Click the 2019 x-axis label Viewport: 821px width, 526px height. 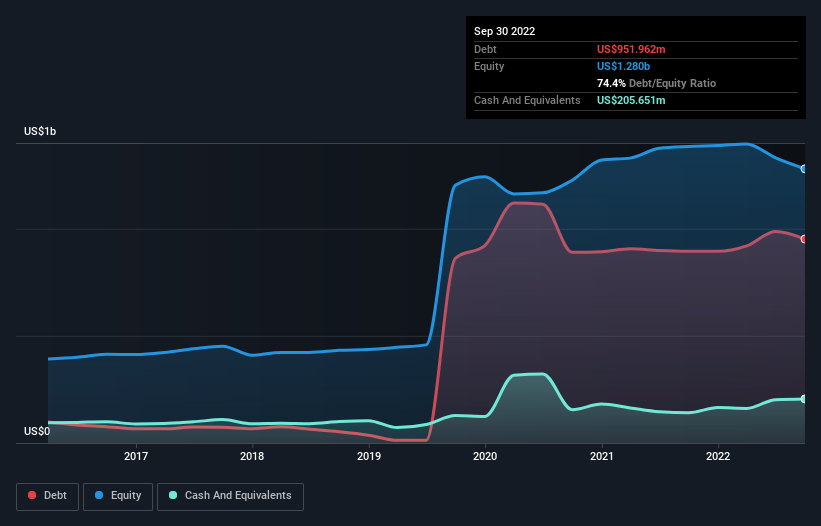click(369, 456)
